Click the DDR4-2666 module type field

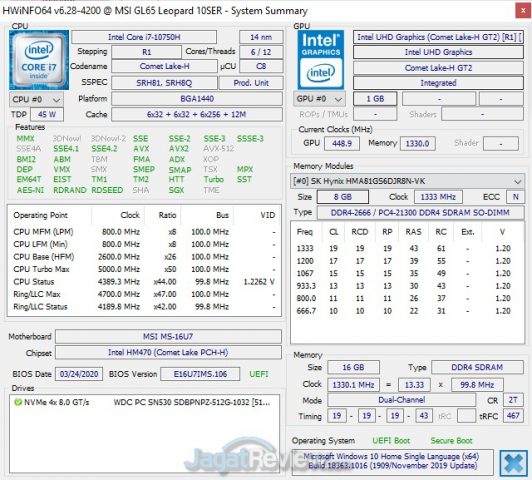pyautogui.click(x=420, y=213)
